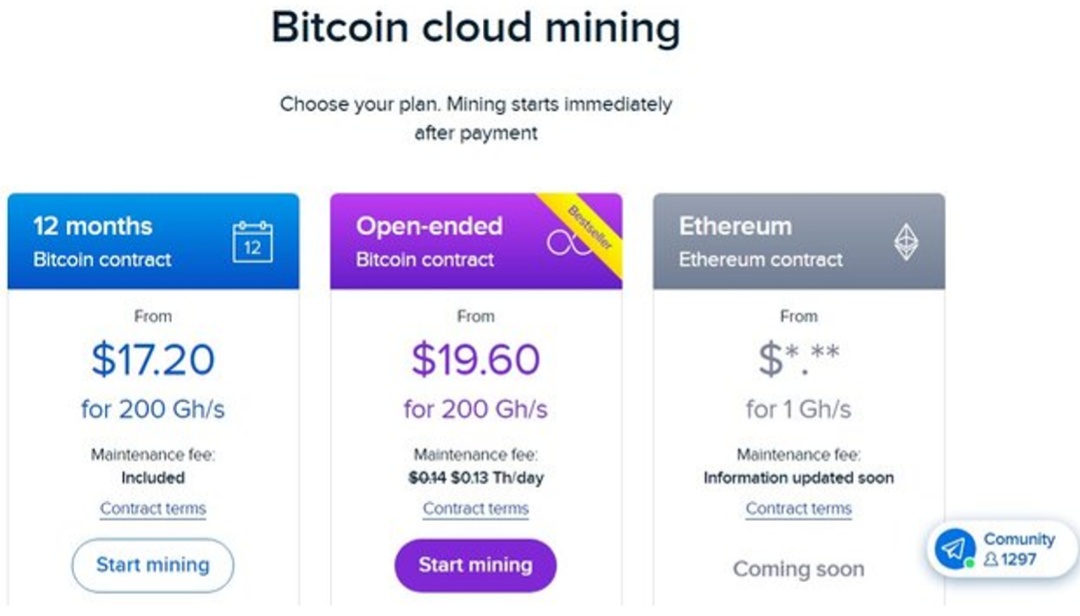1080x616 pixels.
Task: Click the $17.20 price
Action: click(153, 359)
